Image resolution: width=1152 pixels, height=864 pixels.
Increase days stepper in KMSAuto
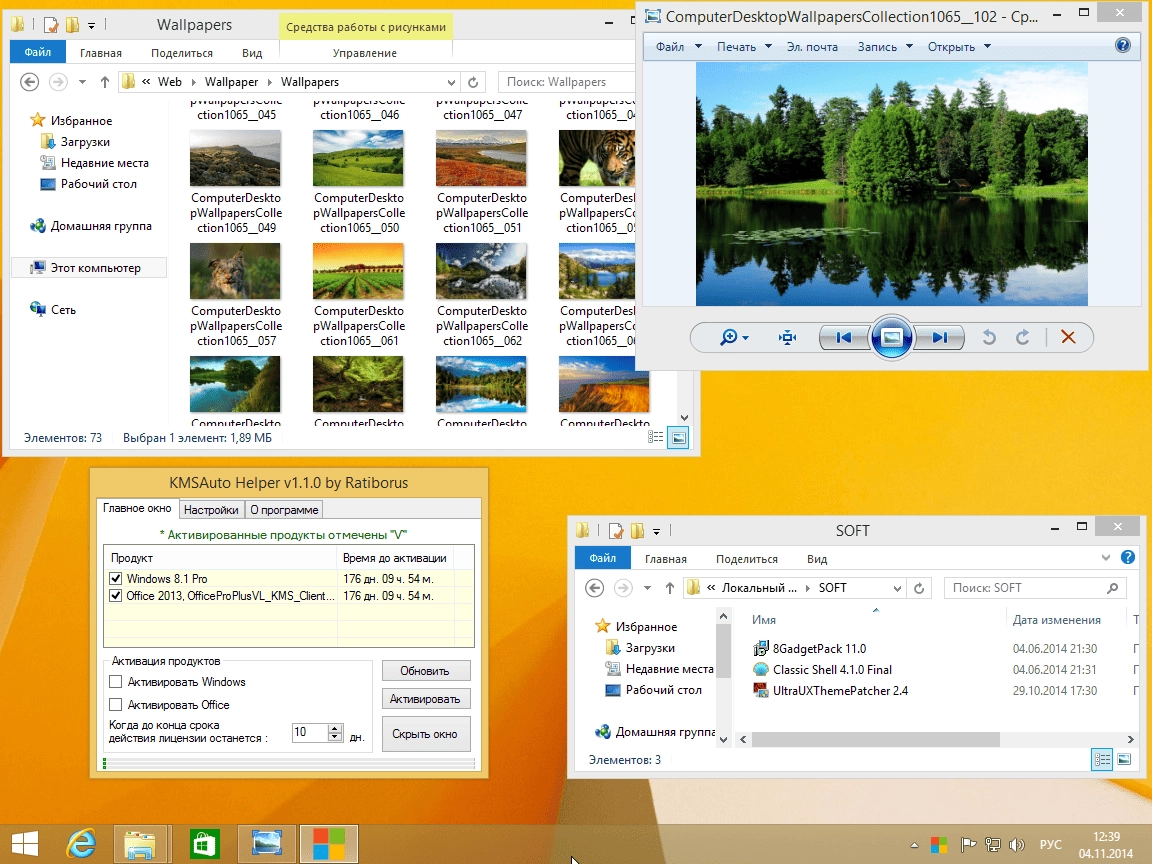[x=335, y=728]
